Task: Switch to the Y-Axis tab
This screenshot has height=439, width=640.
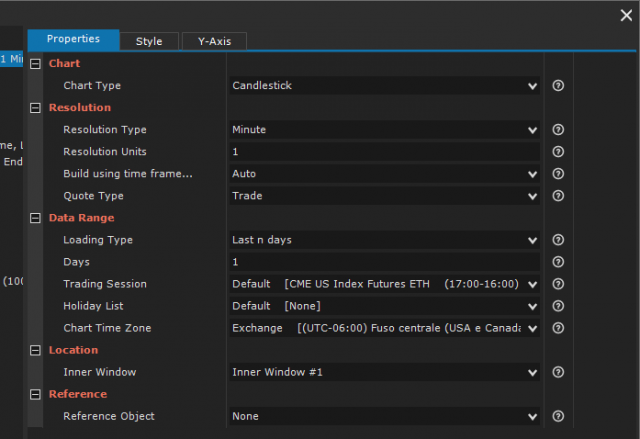Action: [214, 41]
